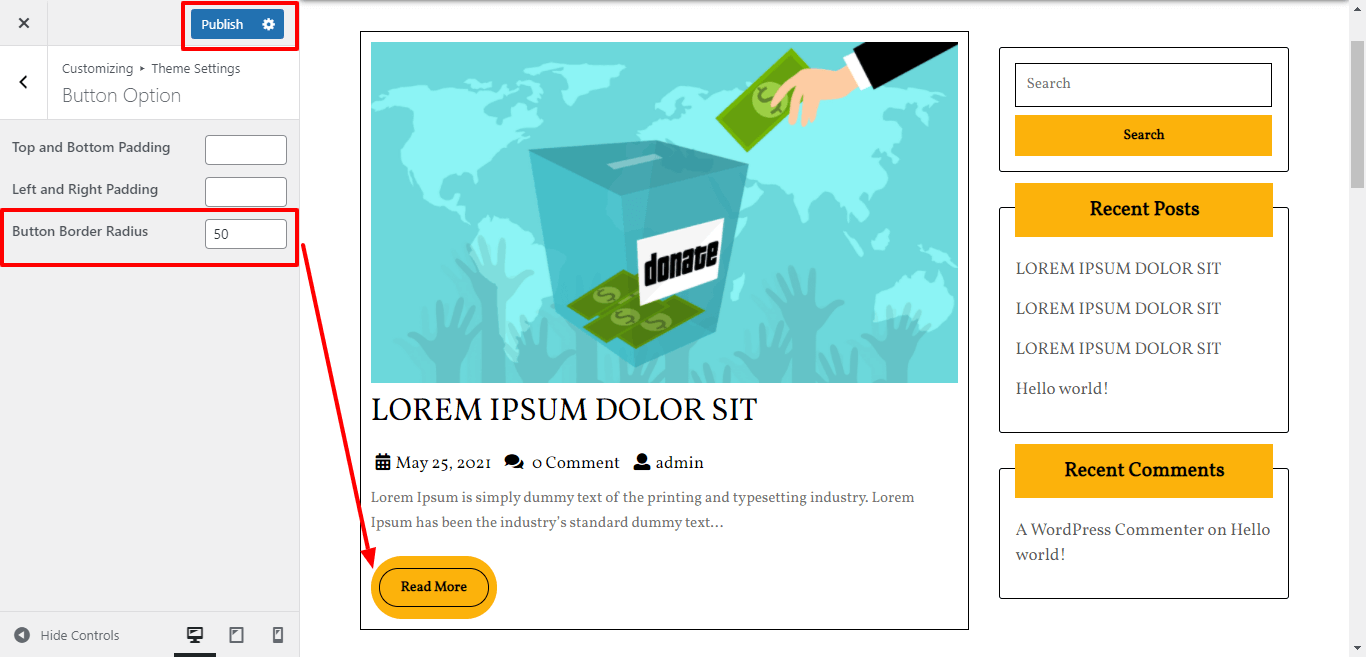1366x657 pixels.
Task: Click the user icon next to admin
Action: (x=642, y=462)
